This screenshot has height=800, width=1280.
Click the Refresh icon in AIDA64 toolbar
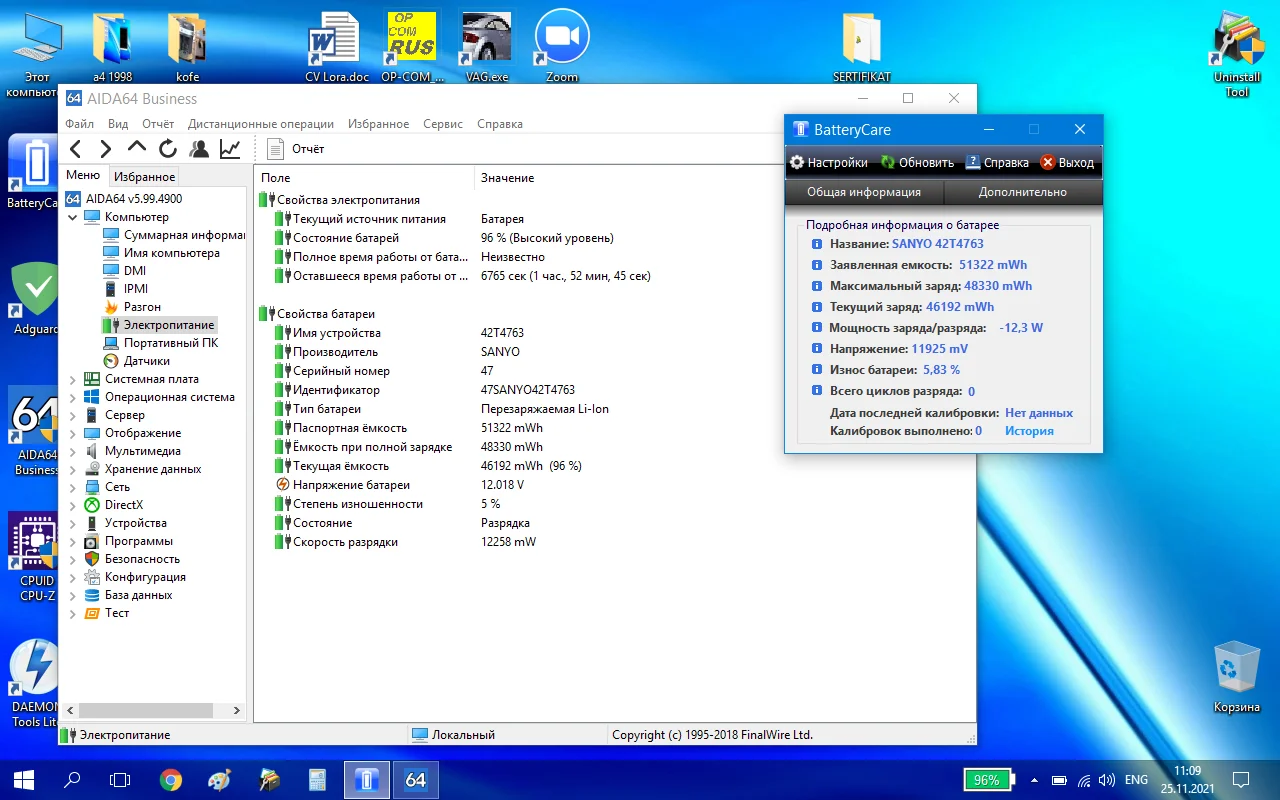tap(168, 149)
